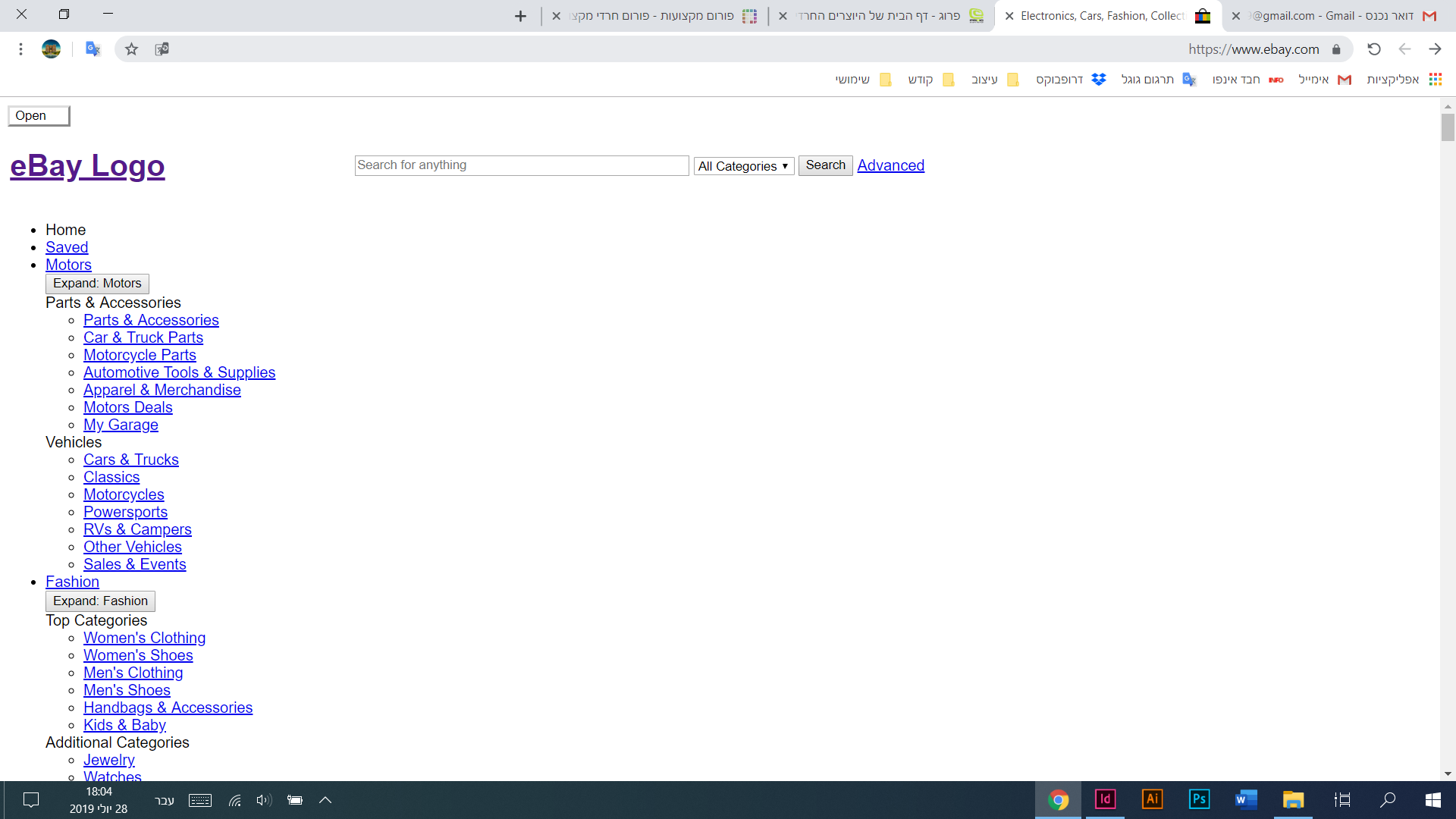This screenshot has width=1456, height=819.
Task: Open the Motorcycle Parts link
Action: point(140,355)
